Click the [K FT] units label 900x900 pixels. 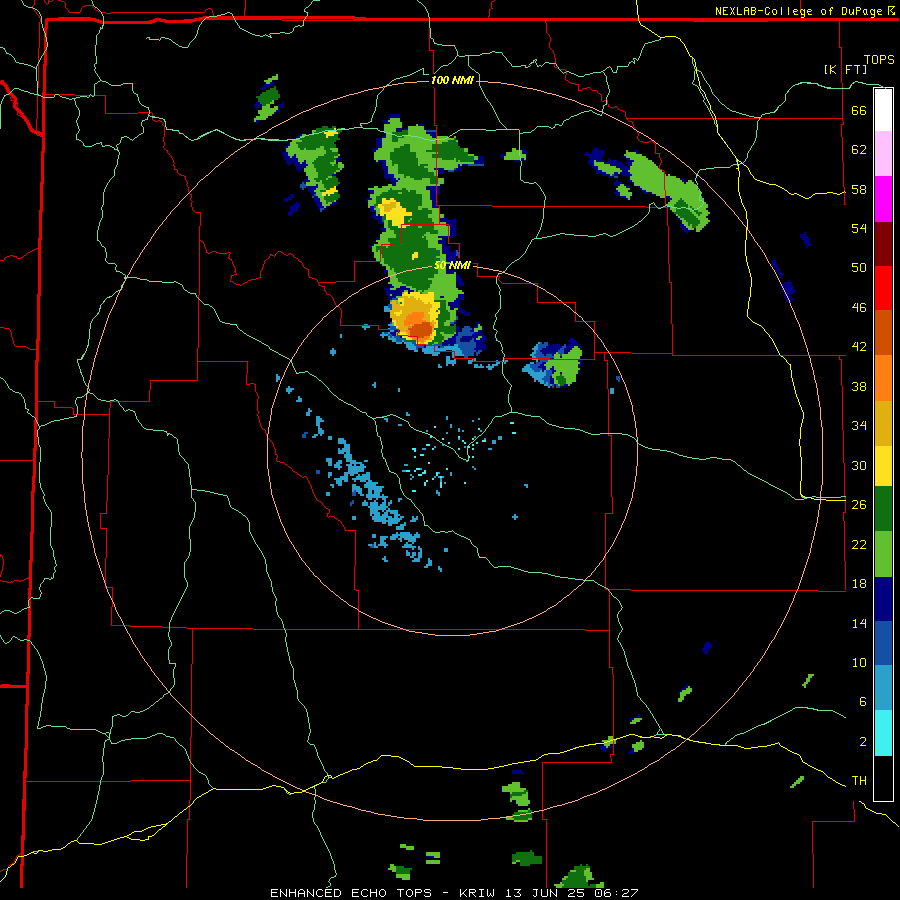pos(845,69)
